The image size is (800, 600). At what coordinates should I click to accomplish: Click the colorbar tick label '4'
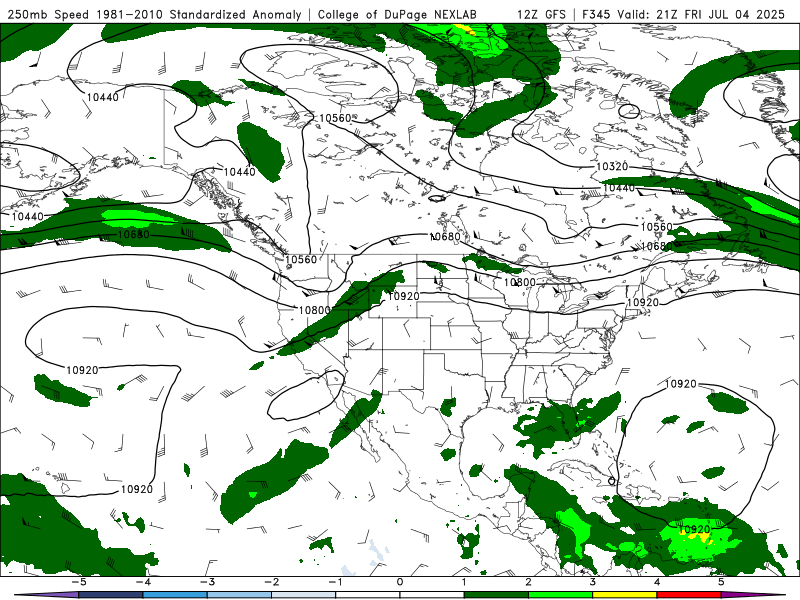click(x=657, y=582)
